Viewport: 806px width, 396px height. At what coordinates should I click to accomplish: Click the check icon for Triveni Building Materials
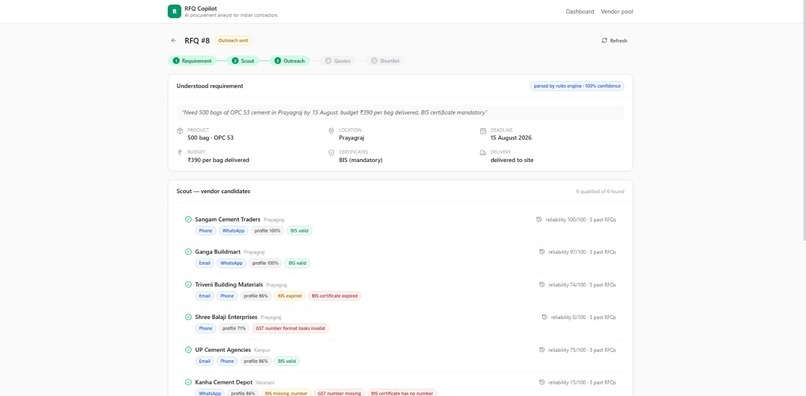click(188, 284)
